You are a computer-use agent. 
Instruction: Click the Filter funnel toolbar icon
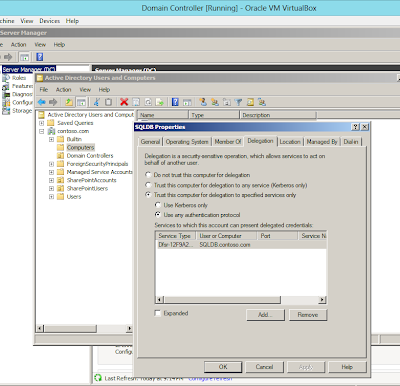click(238, 102)
